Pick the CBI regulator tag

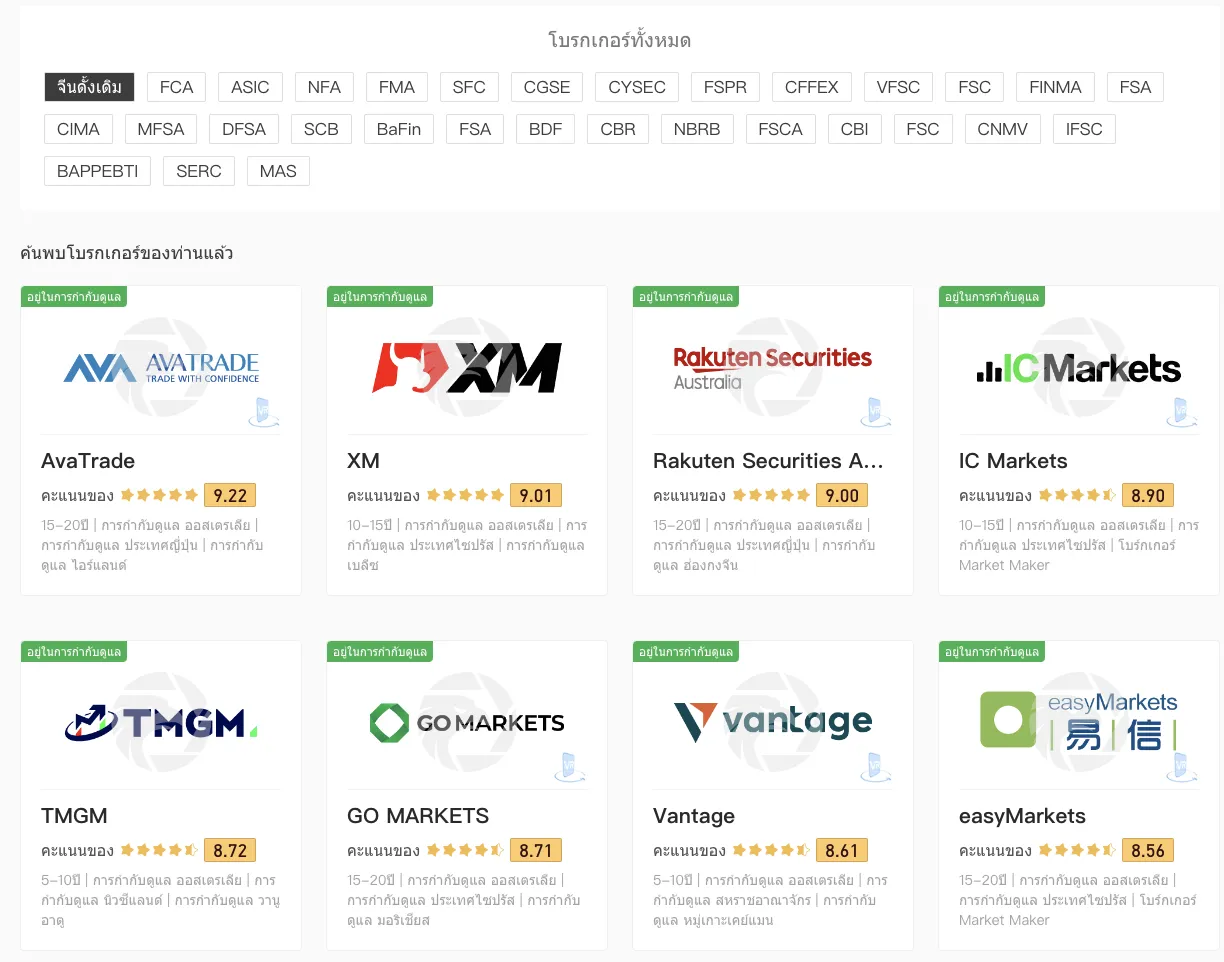(855, 129)
